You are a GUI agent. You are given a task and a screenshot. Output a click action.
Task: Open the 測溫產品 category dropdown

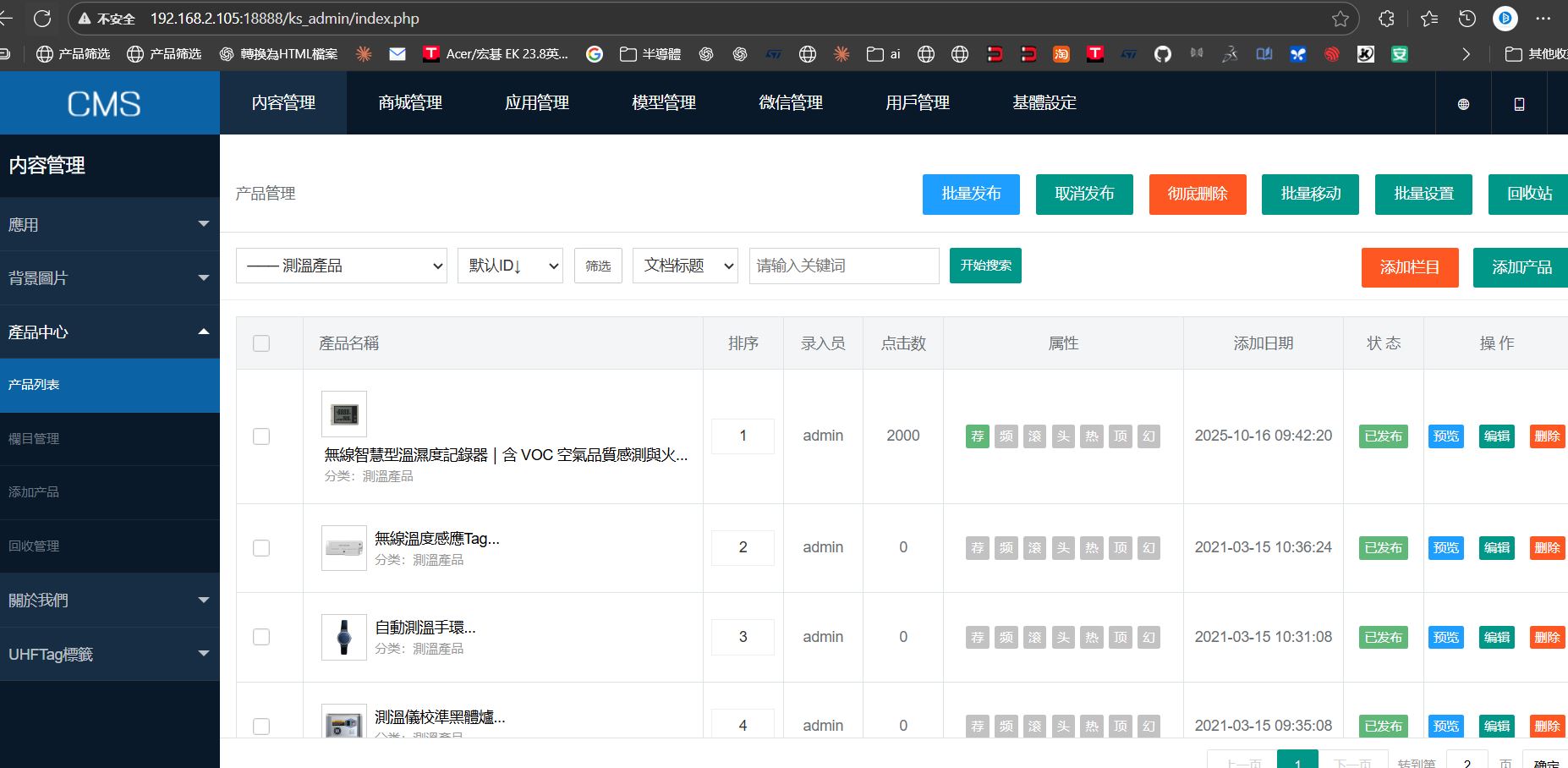pos(342,266)
